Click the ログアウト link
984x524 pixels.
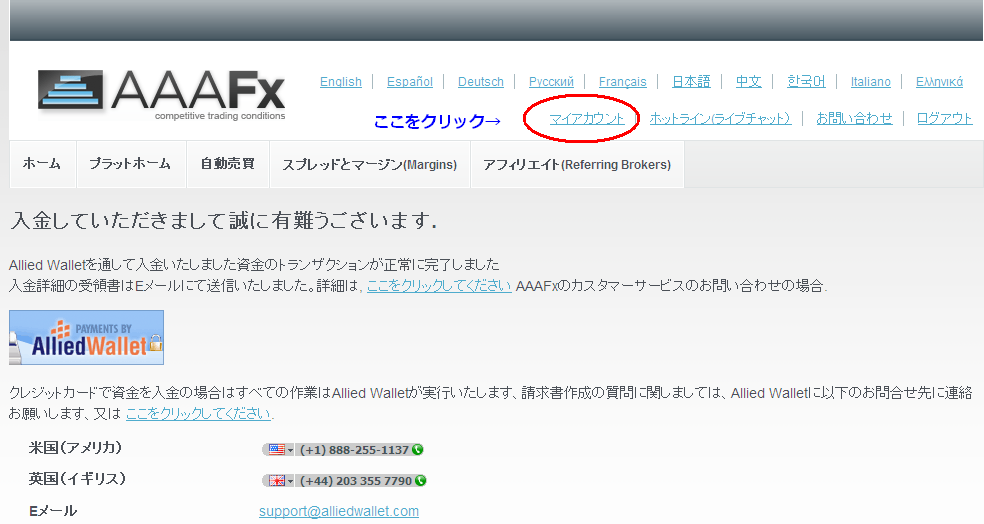coord(944,119)
